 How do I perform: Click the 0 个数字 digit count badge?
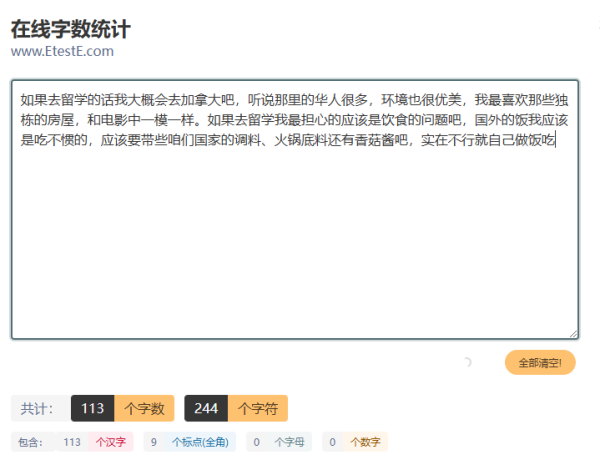coord(355,442)
